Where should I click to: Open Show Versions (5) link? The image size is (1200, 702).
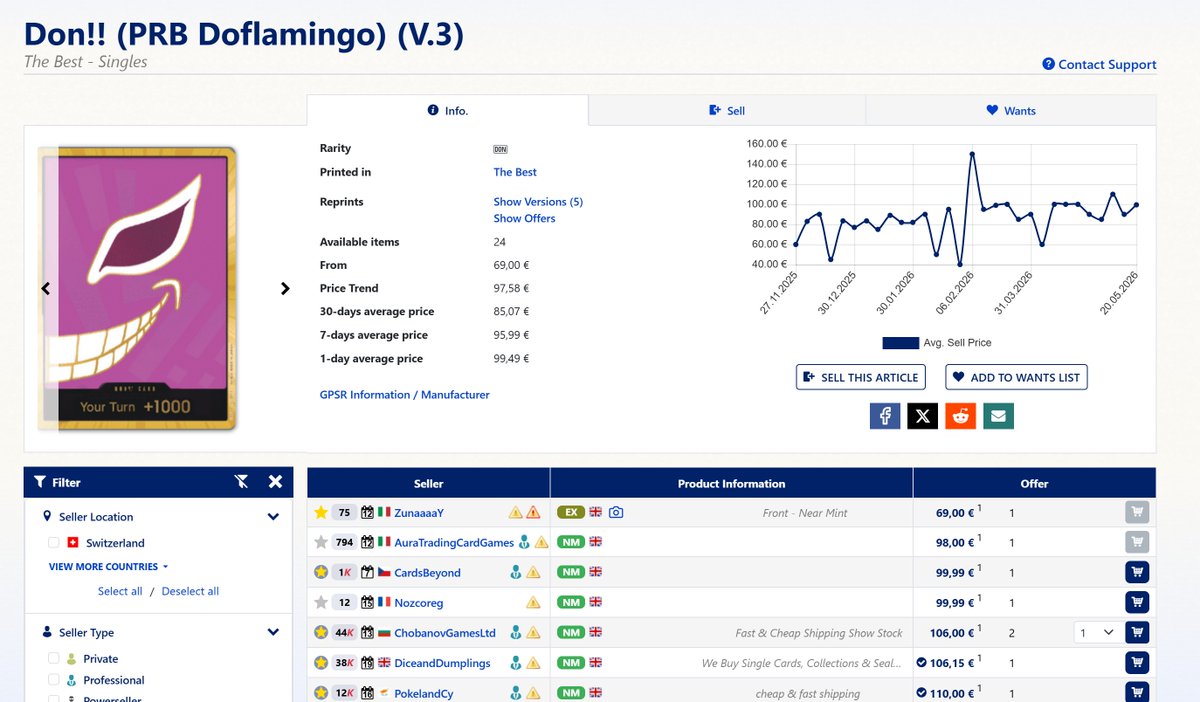pyautogui.click(x=538, y=202)
